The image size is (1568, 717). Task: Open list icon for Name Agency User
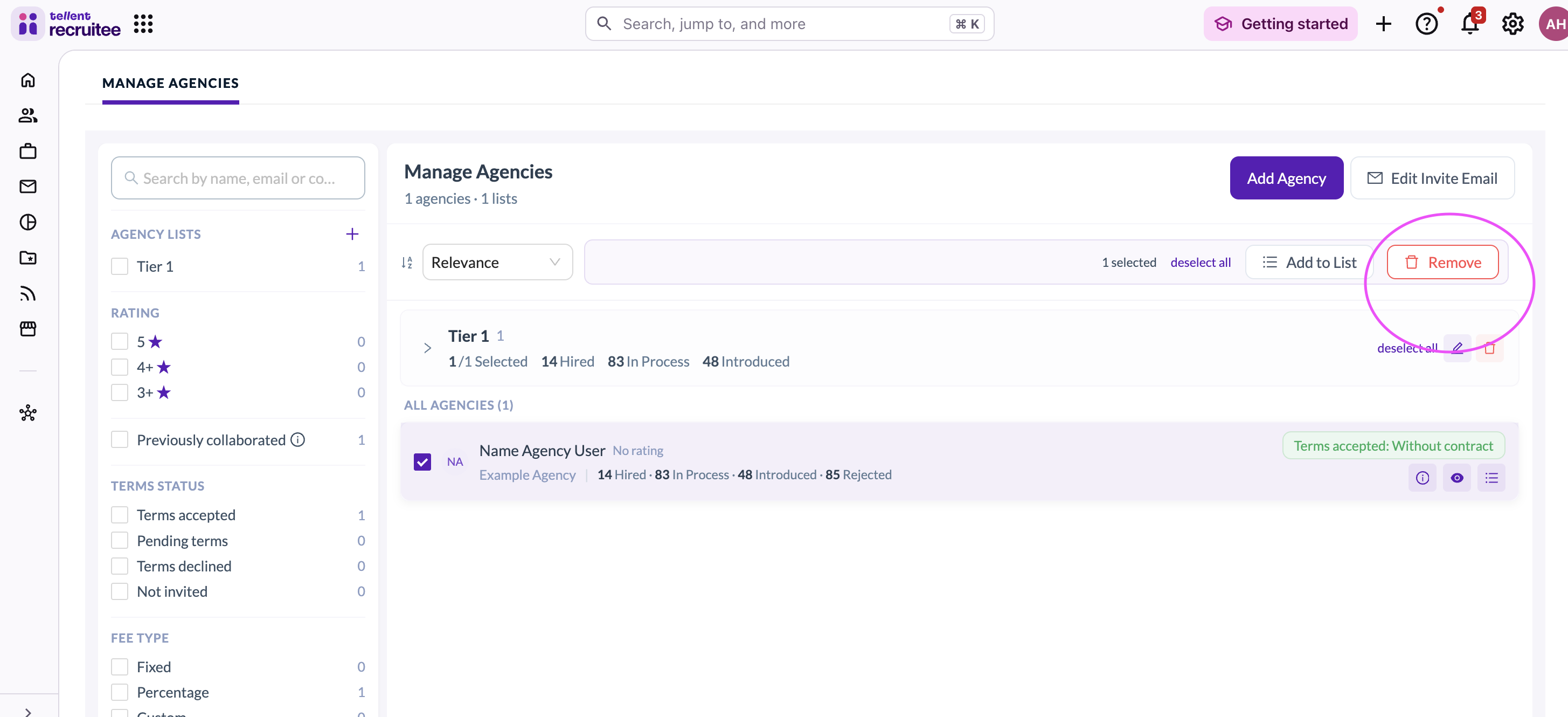coord(1491,478)
